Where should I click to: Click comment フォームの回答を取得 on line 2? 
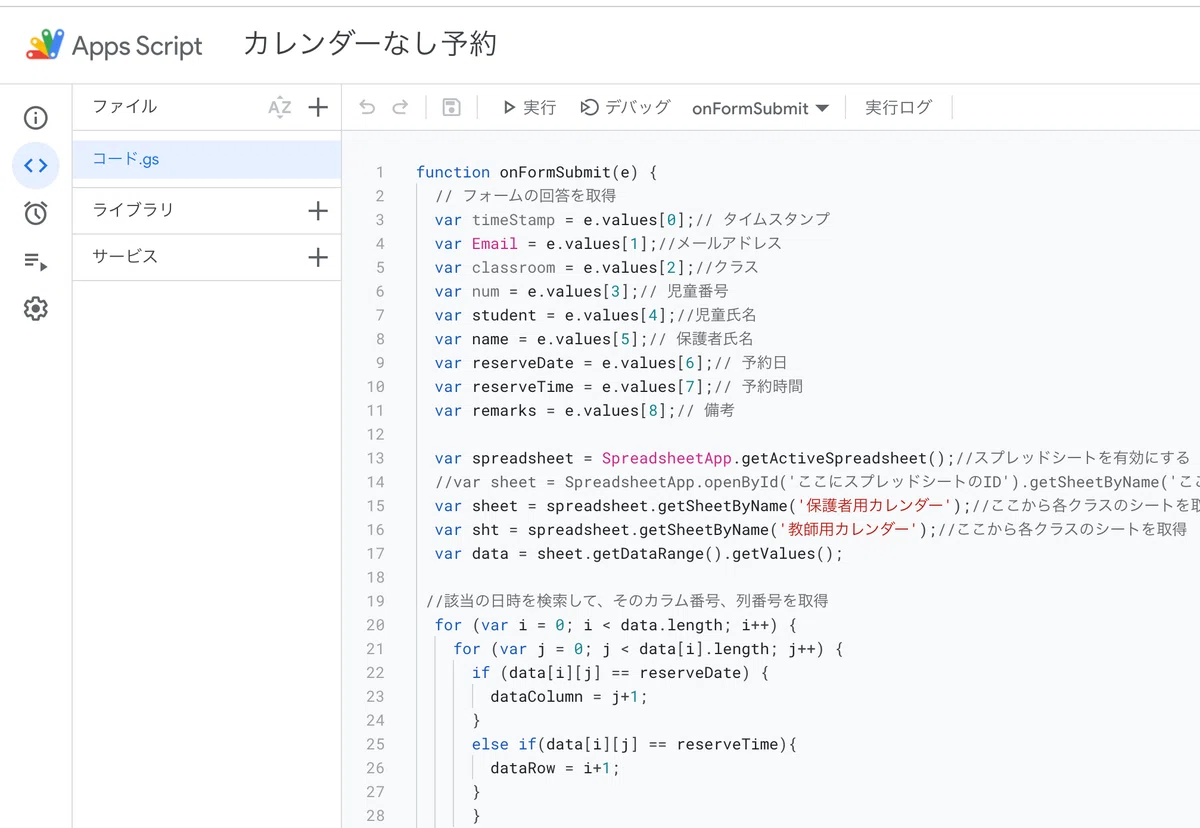tap(526, 196)
